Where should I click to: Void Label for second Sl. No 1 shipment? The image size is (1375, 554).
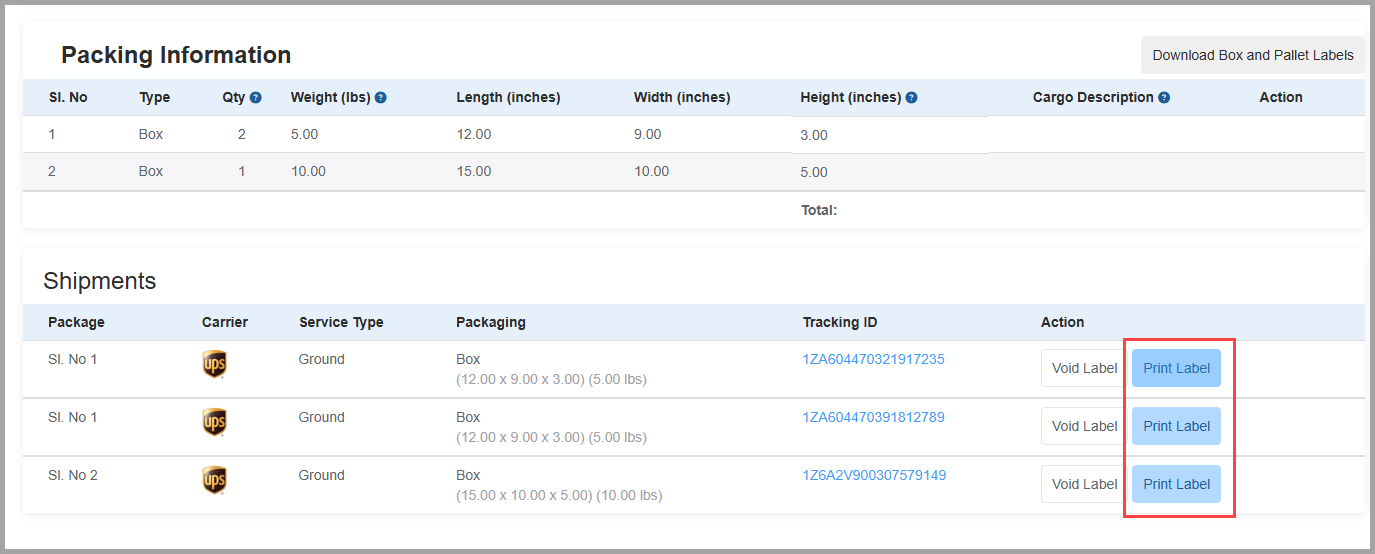point(1084,426)
